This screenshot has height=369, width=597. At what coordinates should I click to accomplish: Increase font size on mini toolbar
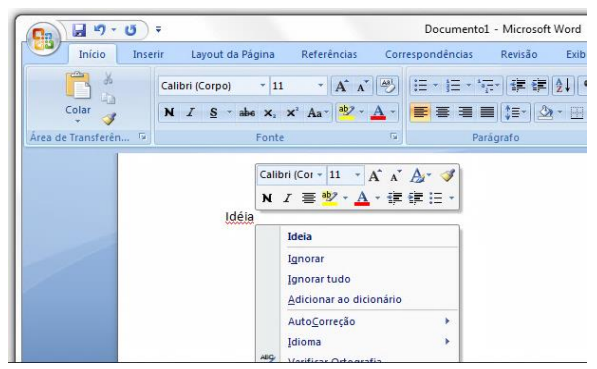click(375, 176)
